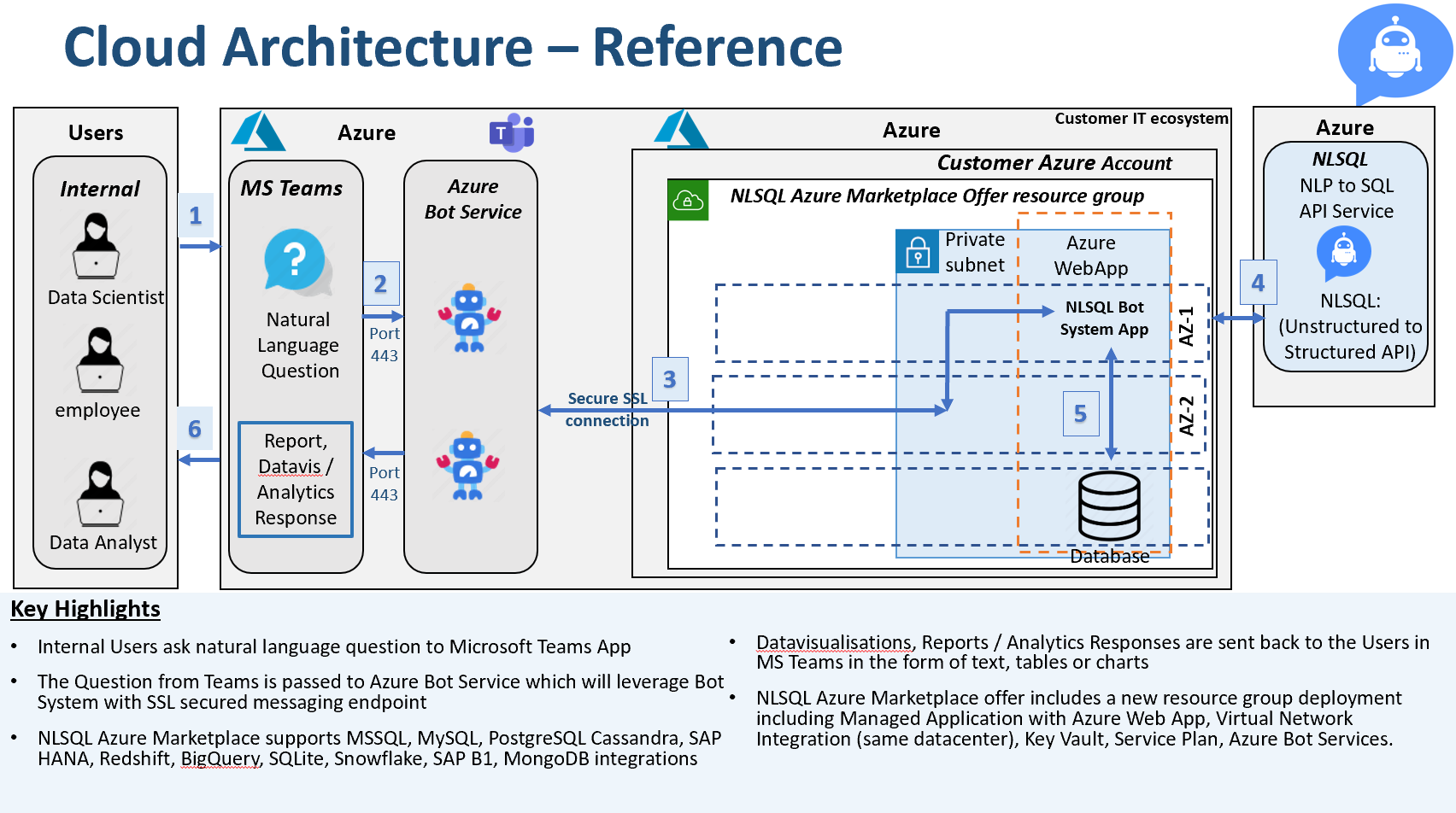The height and width of the screenshot is (813, 1456).
Task: Click the upper Azure Bot Service robot icon
Action: pyautogui.click(x=469, y=318)
